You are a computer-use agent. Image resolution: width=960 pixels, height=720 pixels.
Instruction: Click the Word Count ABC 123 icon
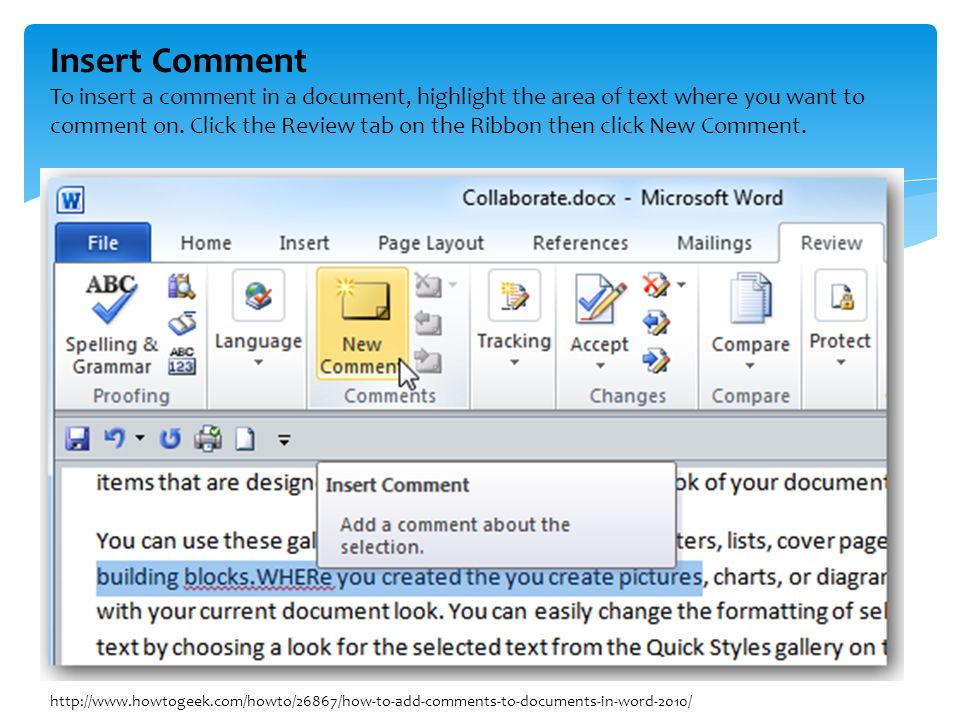(182, 361)
